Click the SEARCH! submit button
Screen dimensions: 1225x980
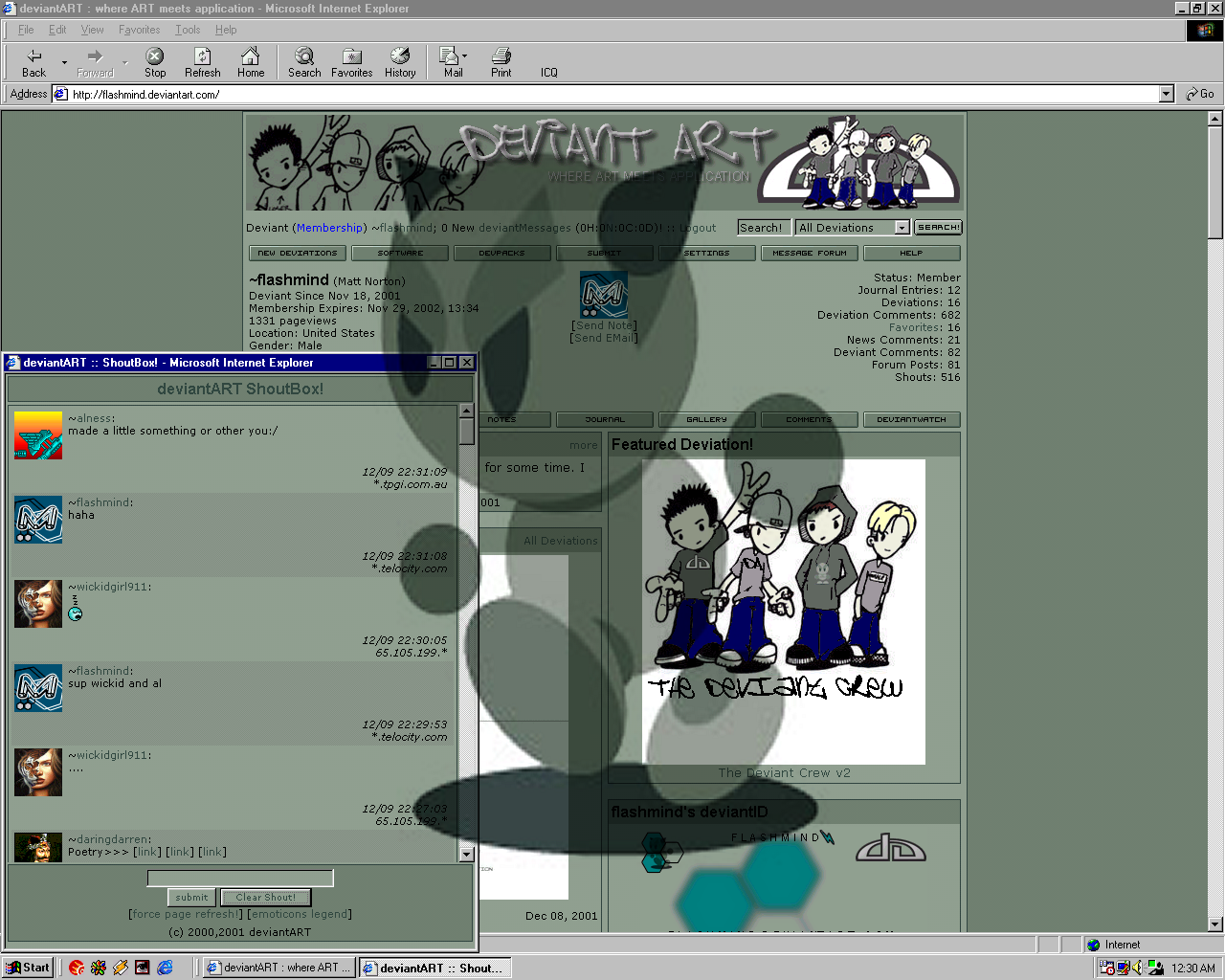(938, 228)
